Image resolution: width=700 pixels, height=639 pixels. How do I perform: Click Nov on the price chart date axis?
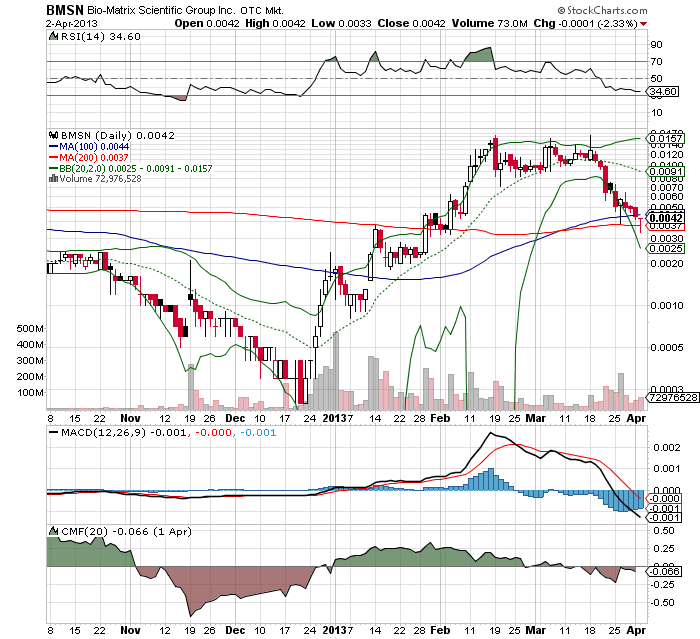[x=130, y=418]
